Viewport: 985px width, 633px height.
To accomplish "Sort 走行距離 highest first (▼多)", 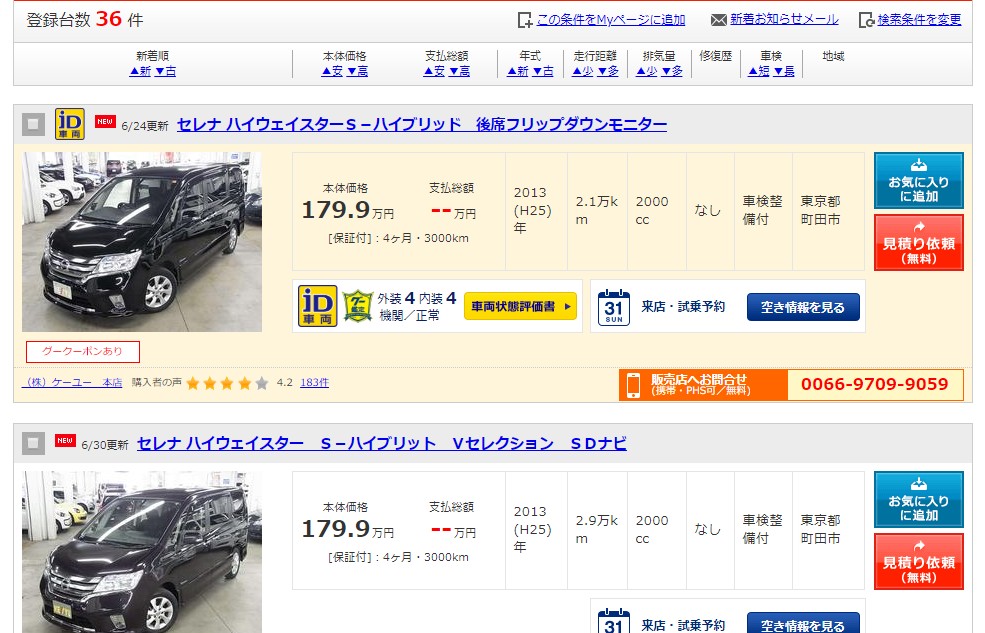I will (608, 71).
